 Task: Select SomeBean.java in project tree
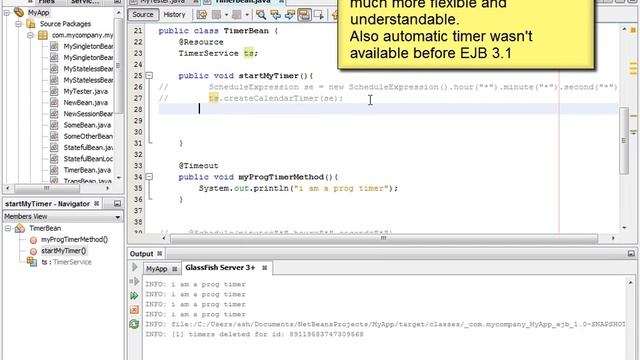(x=87, y=125)
